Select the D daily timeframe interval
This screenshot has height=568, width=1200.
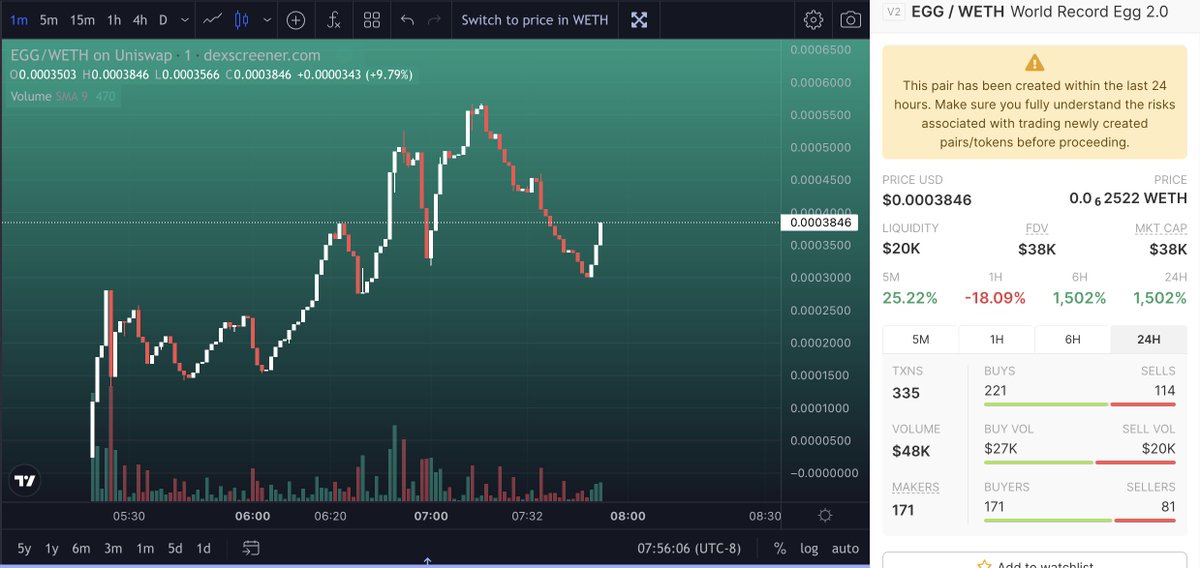(x=163, y=19)
